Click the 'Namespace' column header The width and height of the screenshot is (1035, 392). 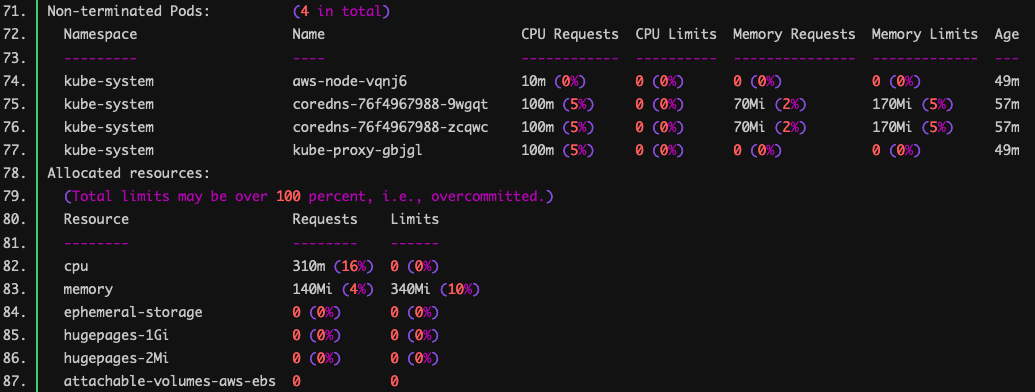pos(100,34)
